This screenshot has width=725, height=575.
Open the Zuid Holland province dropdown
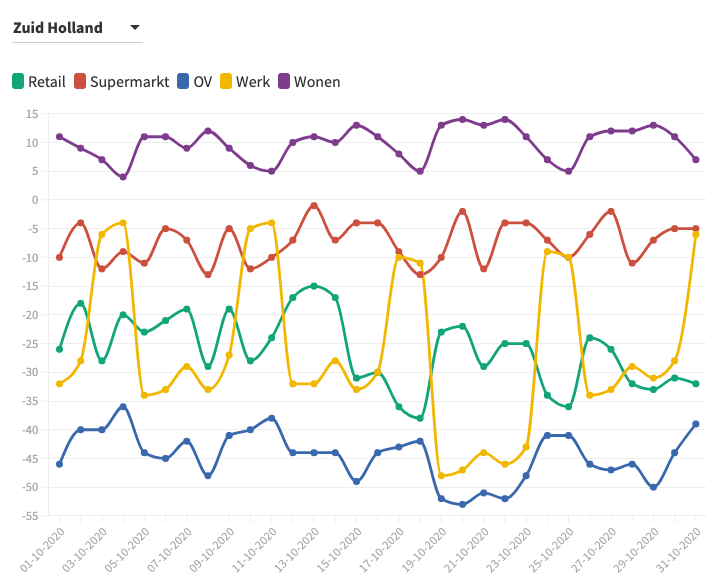(58, 28)
